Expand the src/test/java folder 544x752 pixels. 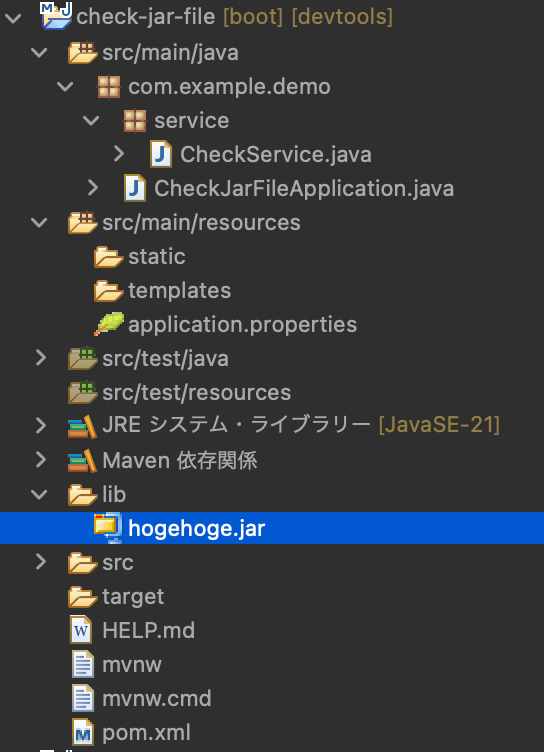click(41, 358)
